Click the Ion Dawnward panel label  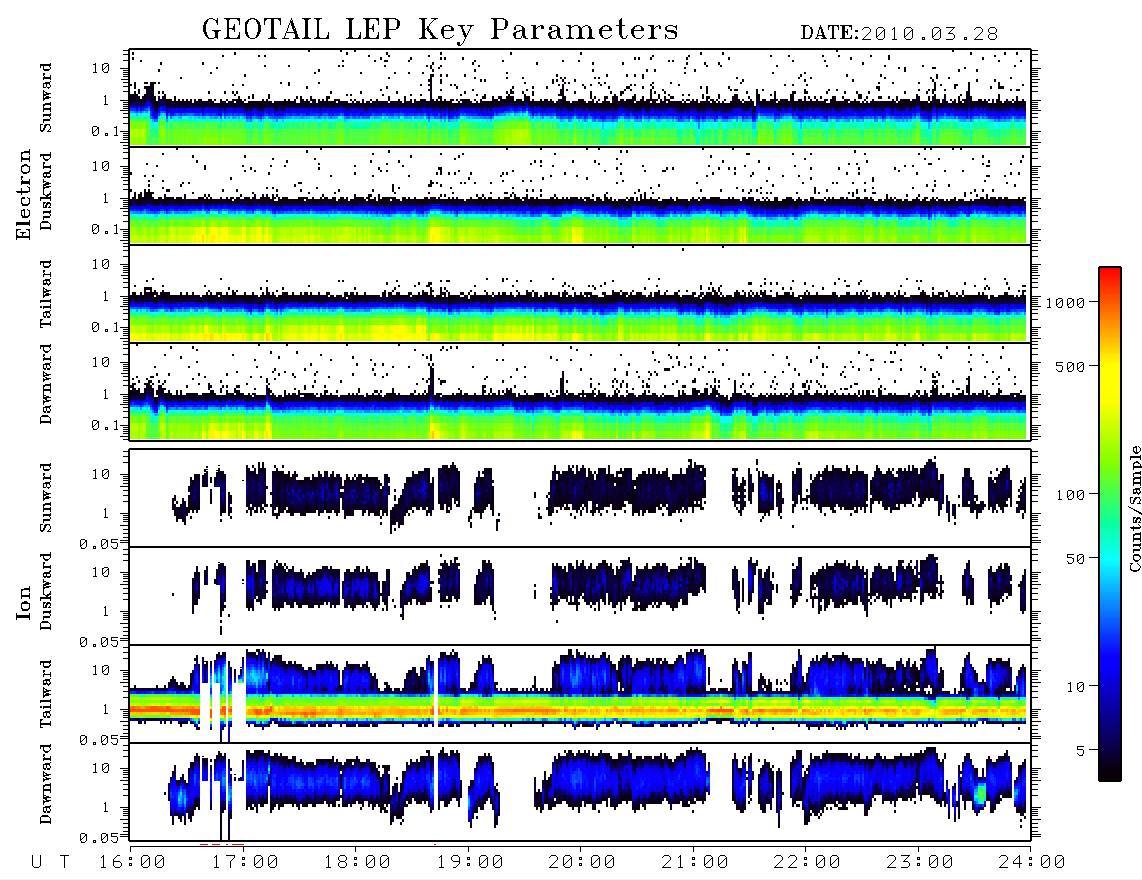click(46, 784)
